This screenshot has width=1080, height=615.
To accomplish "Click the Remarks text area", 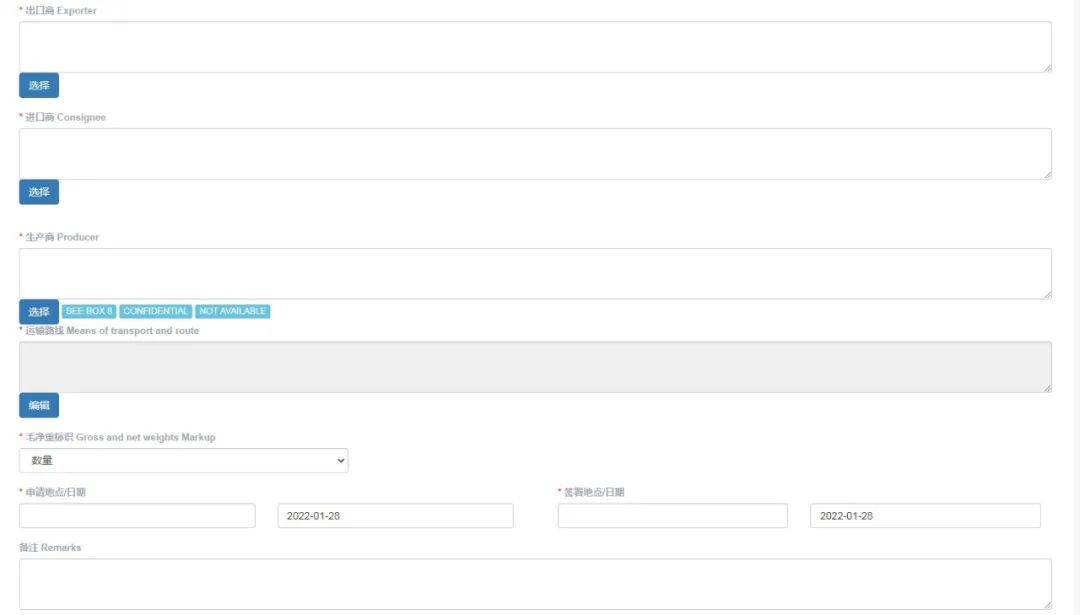I will tap(535, 584).
